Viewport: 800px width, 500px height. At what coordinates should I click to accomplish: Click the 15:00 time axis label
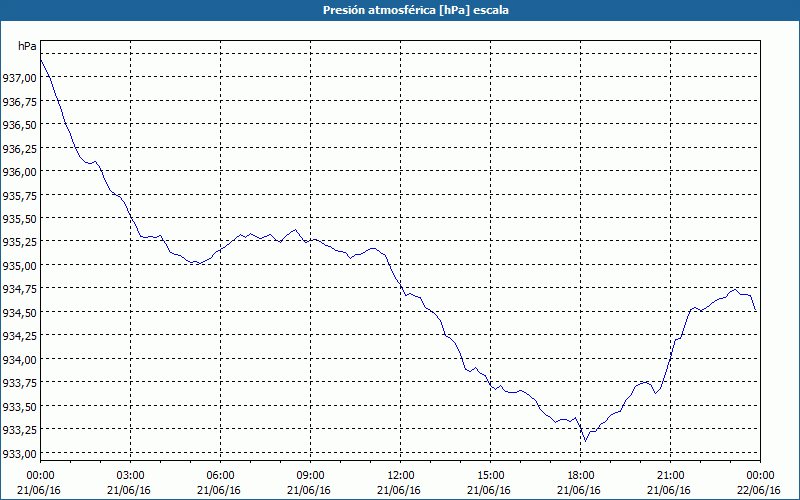[490, 476]
